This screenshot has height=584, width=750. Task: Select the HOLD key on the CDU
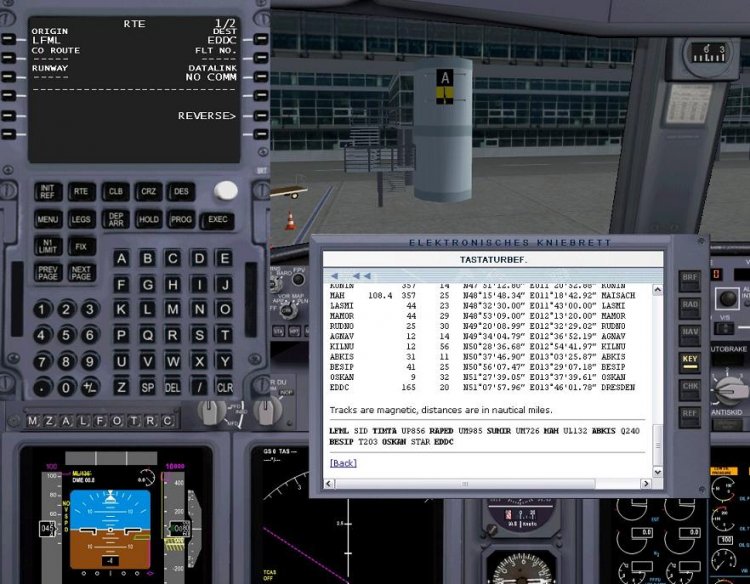point(148,220)
